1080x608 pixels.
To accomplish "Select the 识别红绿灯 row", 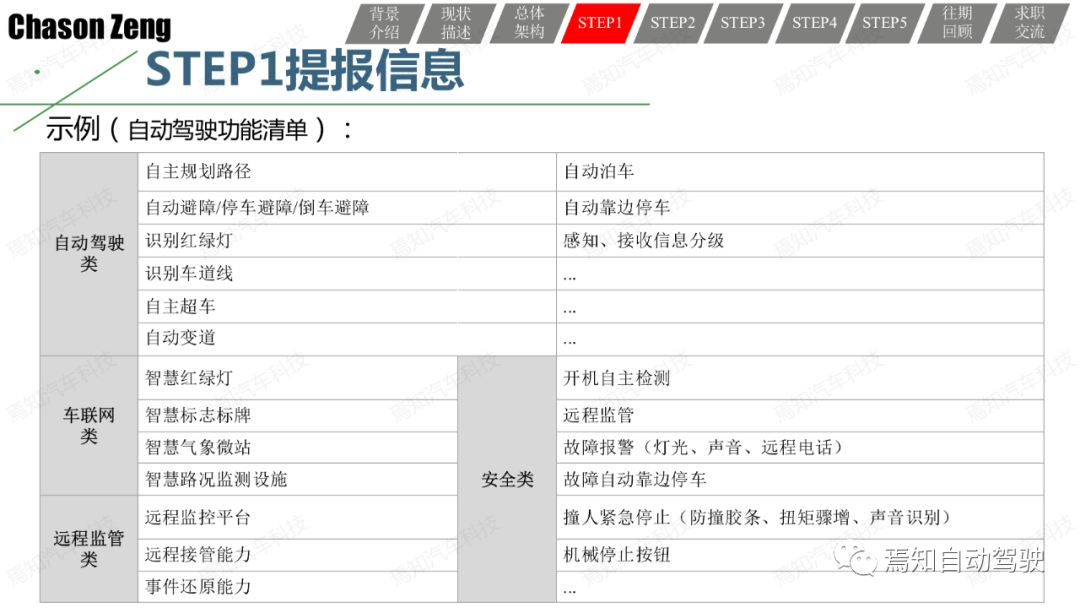I will point(346,240).
